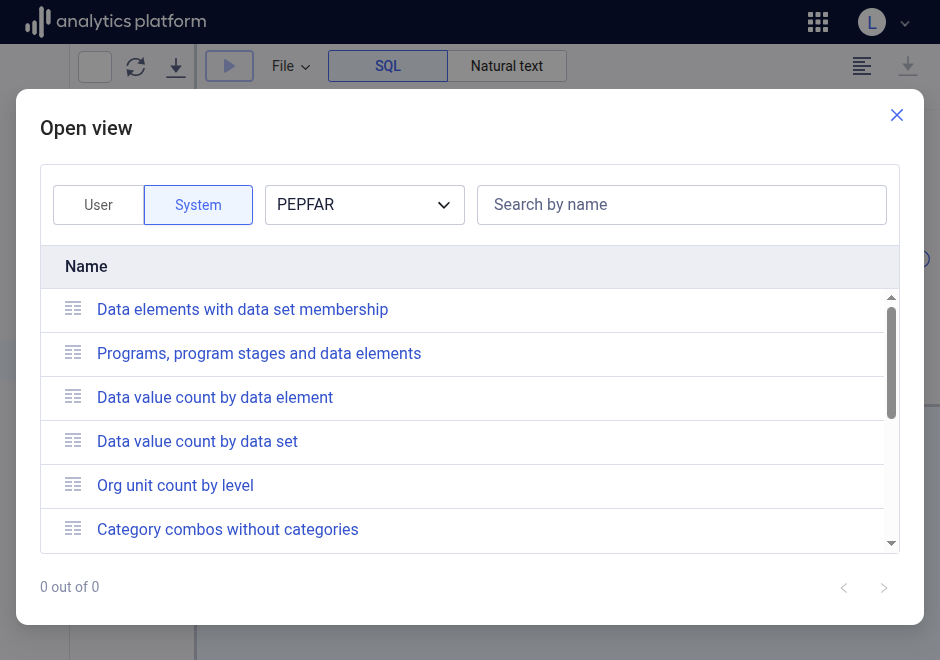940x660 pixels.
Task: Open the File dropdown menu
Action: tap(291, 66)
